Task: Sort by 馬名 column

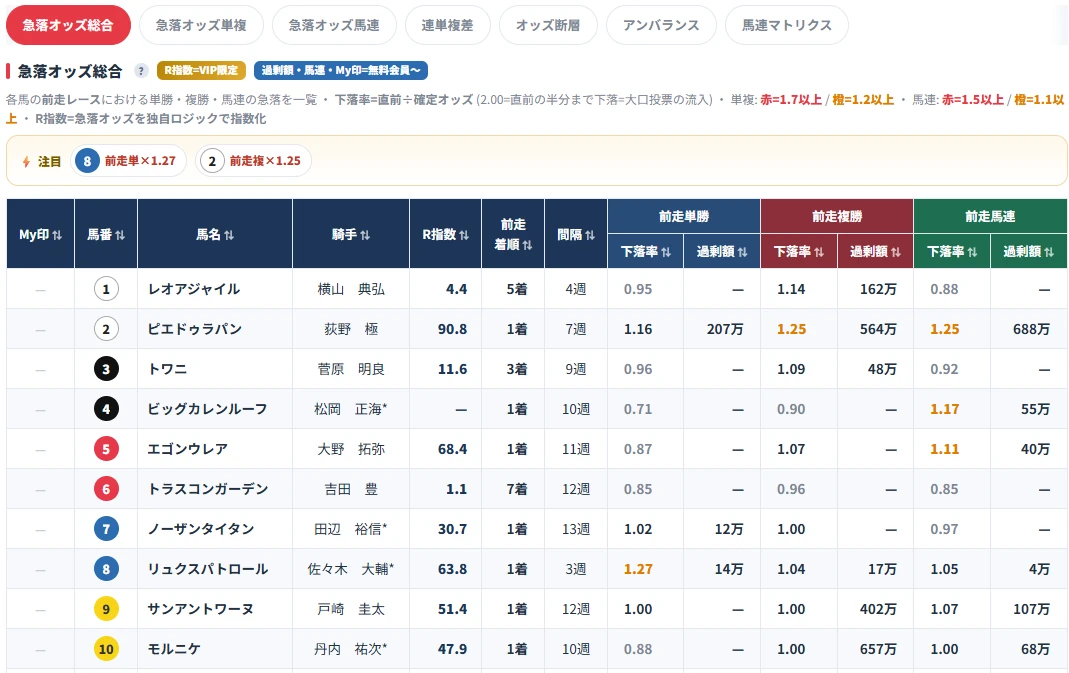Action: tap(215, 235)
